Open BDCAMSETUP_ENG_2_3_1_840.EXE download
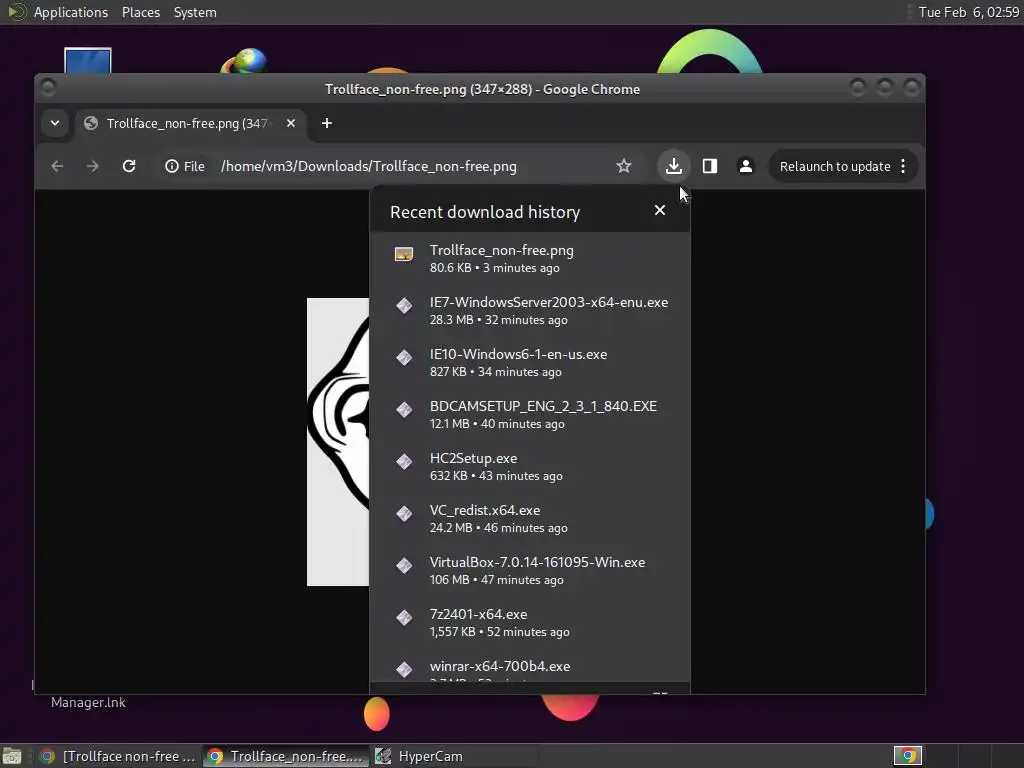This screenshot has height=768, width=1024. [x=530, y=414]
